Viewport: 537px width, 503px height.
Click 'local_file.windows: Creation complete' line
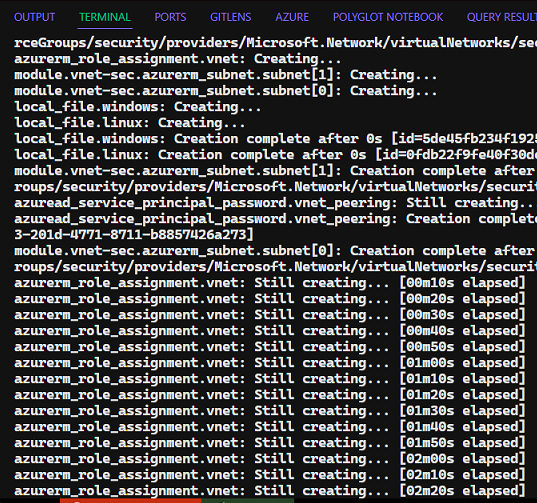(275, 139)
